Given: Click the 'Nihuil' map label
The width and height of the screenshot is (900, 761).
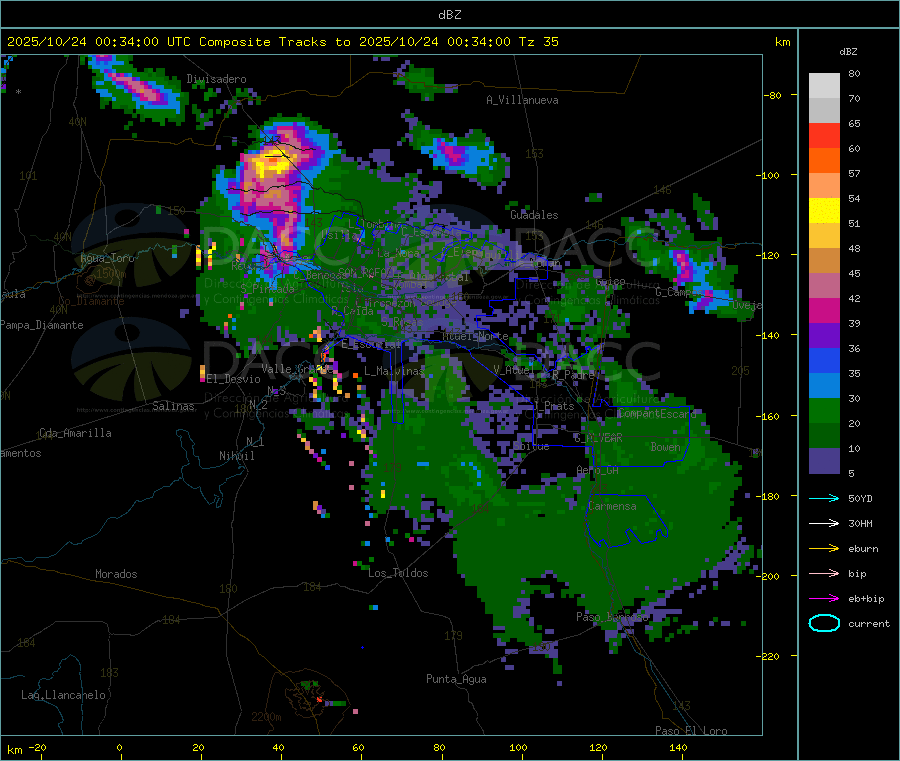Looking at the screenshot, I should point(236,456).
